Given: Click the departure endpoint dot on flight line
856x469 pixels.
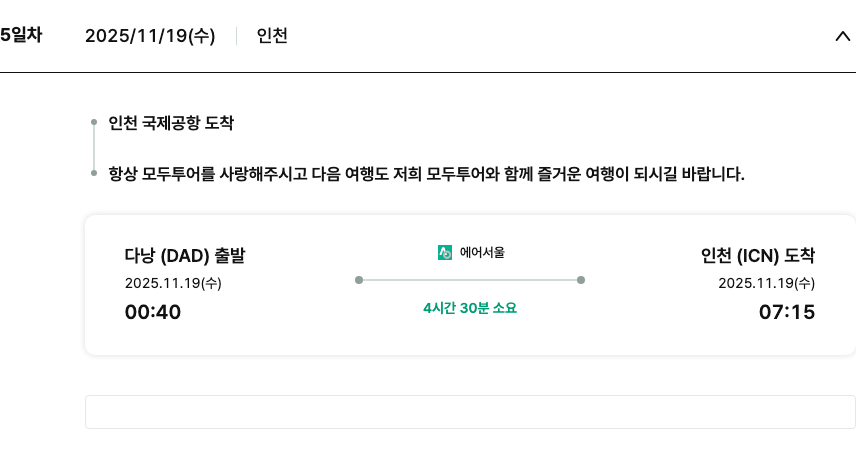Looking at the screenshot, I should coord(359,280).
